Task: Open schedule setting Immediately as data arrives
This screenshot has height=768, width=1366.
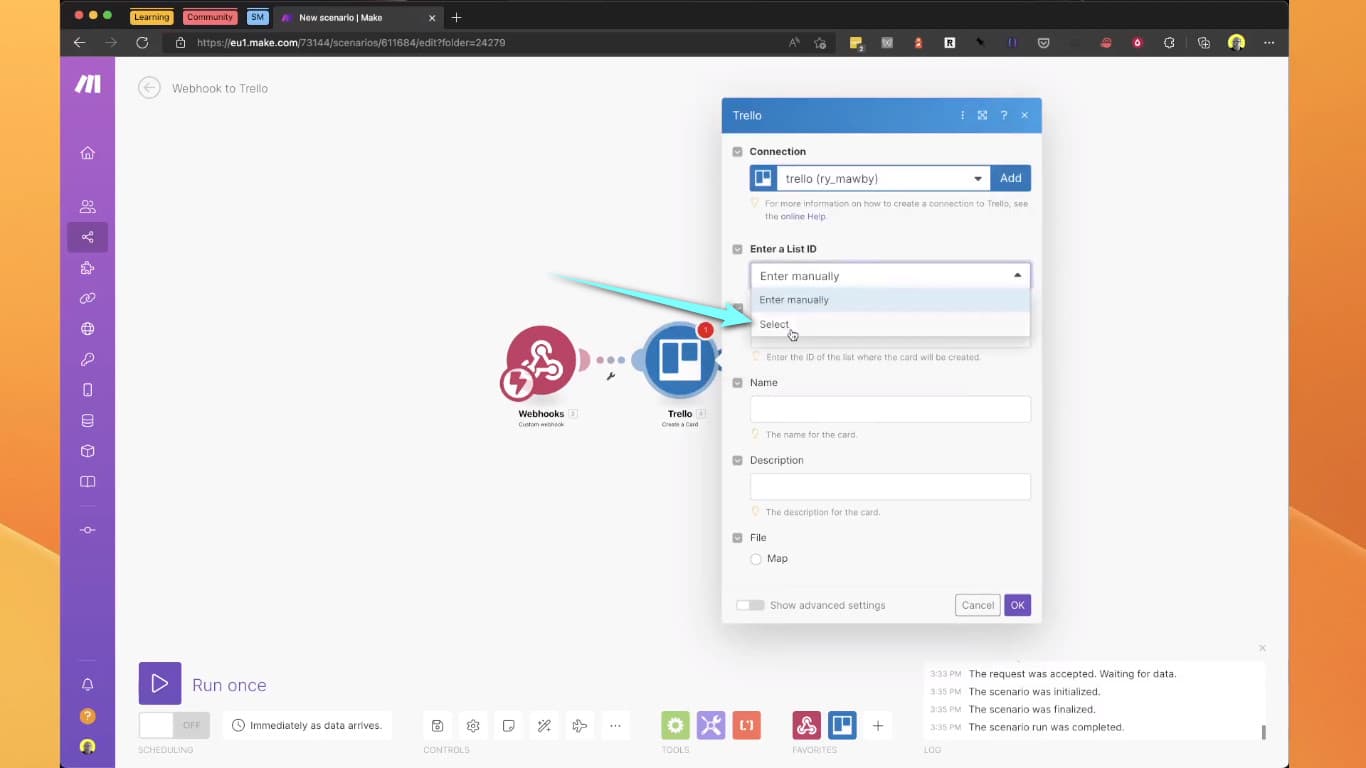Action: [308, 725]
